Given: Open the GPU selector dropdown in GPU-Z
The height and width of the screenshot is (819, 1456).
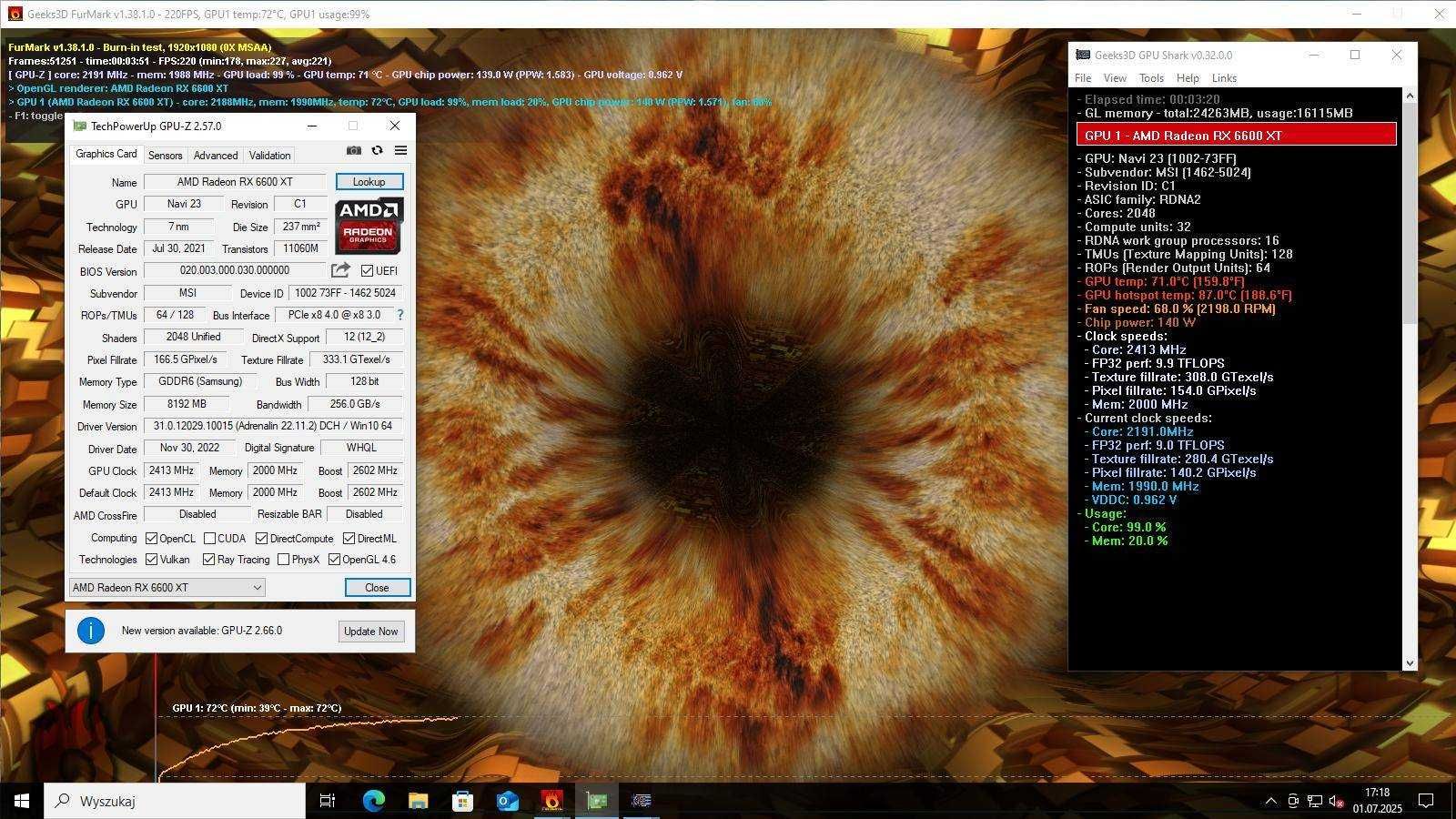Looking at the screenshot, I should 167,588.
